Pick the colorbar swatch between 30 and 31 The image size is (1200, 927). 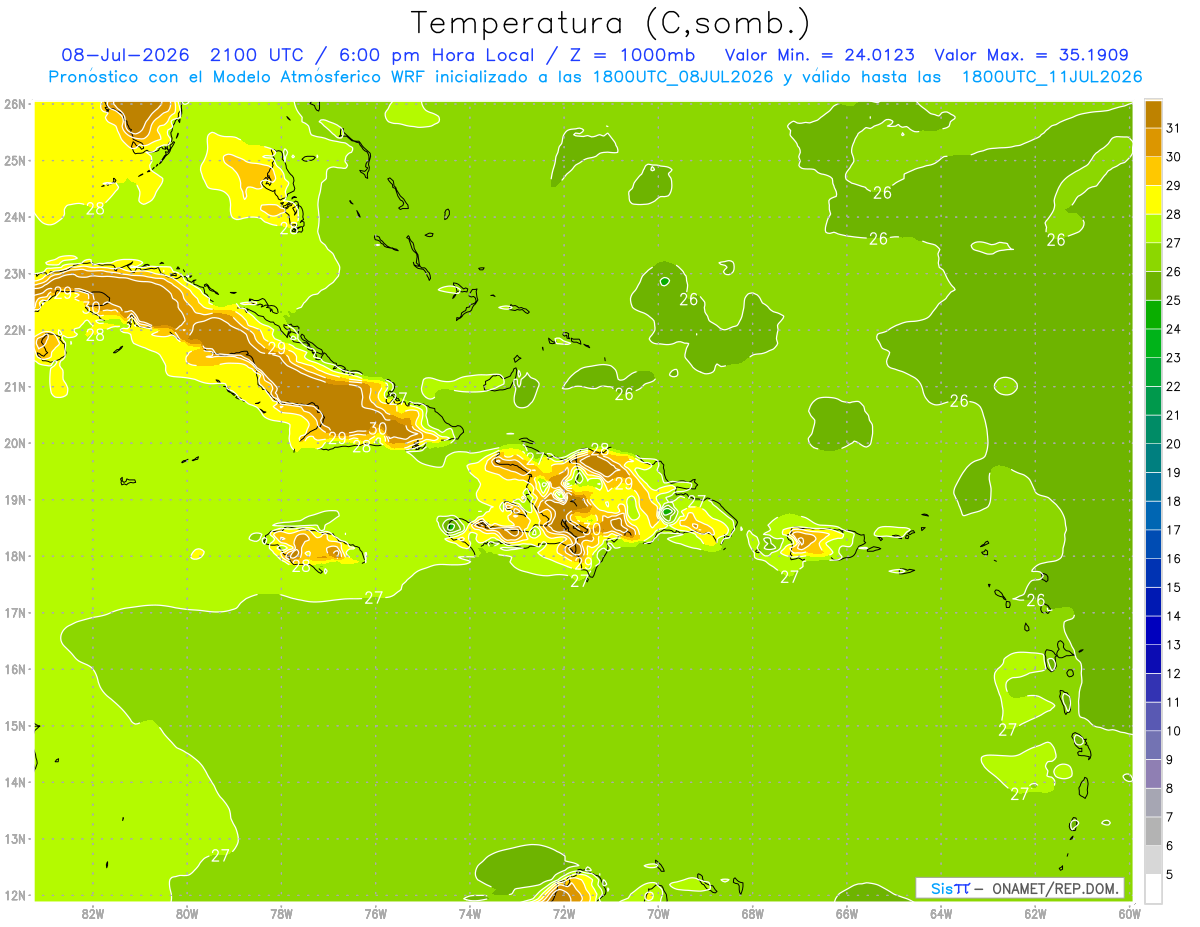[x=1153, y=143]
